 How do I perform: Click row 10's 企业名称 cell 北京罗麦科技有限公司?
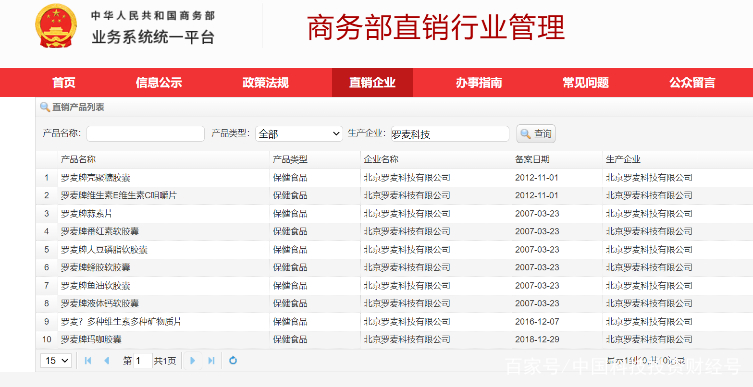407,339
